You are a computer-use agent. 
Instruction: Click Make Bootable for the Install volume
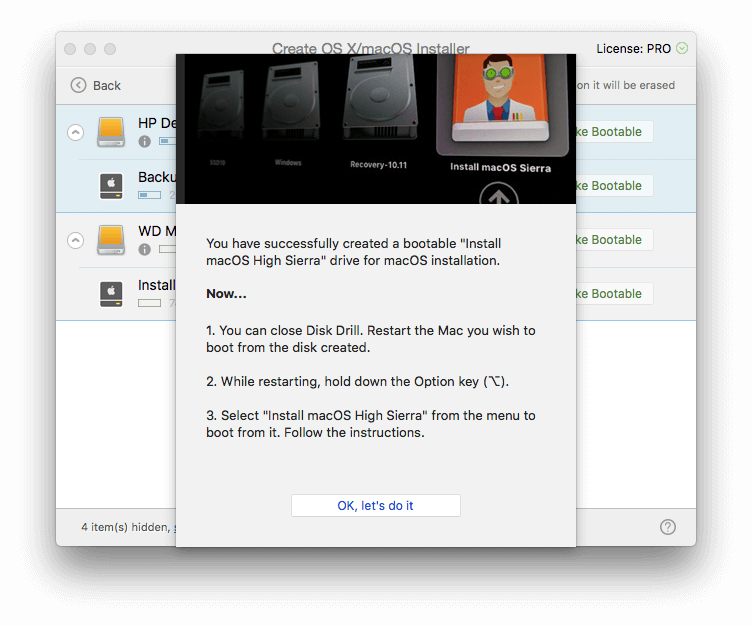coord(614,294)
